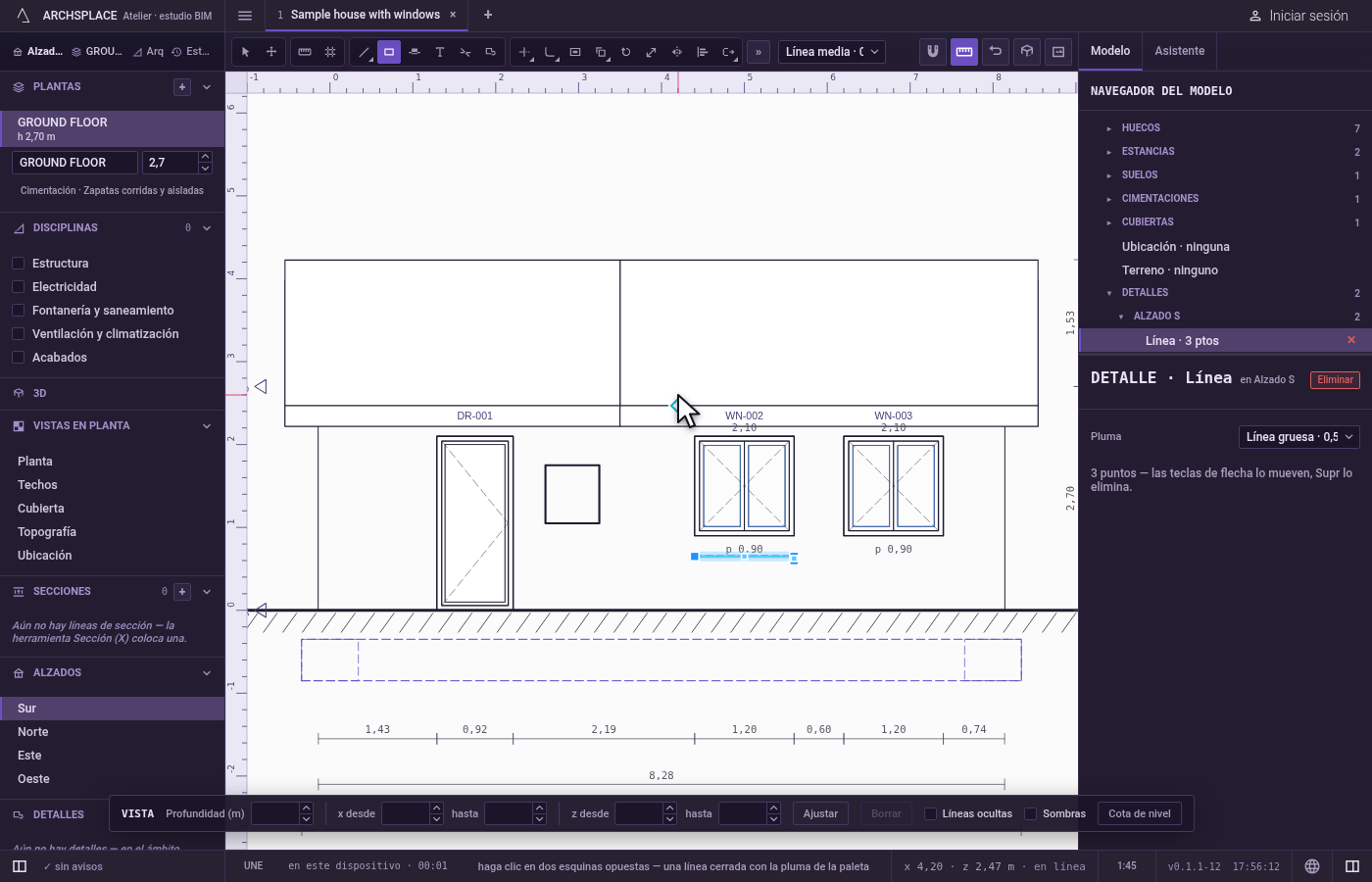Image resolution: width=1372 pixels, height=882 pixels.
Task: Collapse the DISCIPLINAS section chevron
Action: point(207,228)
